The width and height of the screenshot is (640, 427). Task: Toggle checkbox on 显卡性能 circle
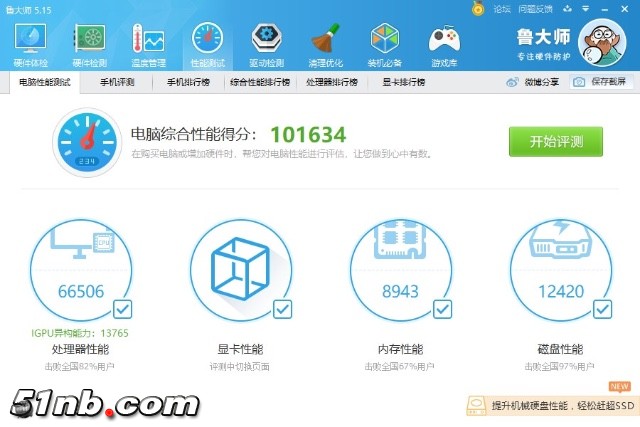(x=282, y=309)
